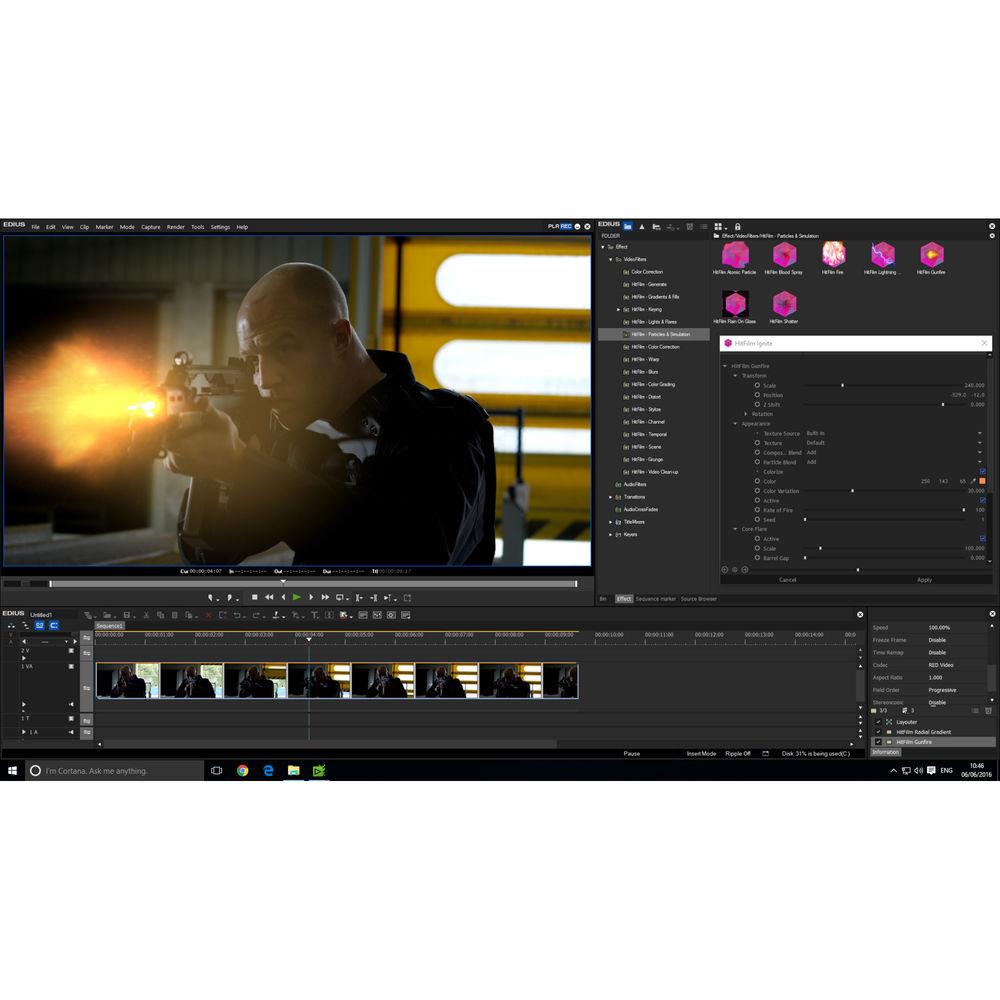The width and height of the screenshot is (1000, 1000).
Task: Toggle the Core Flare Active checkbox
Action: pos(982,538)
